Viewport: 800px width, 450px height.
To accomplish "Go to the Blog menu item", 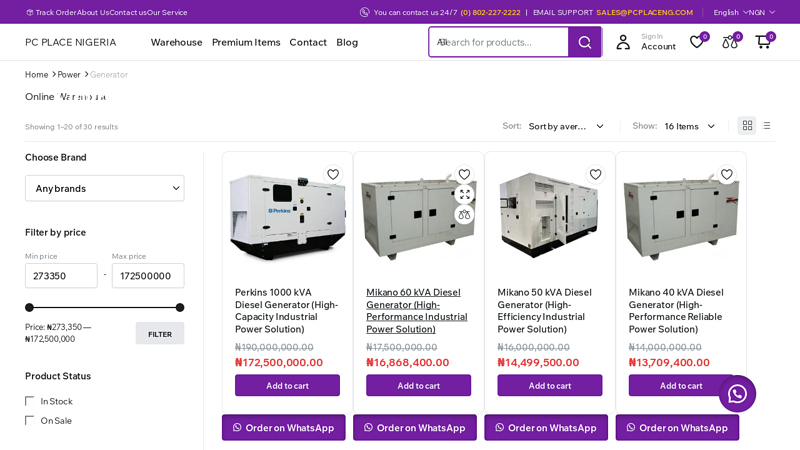I will coord(347,42).
